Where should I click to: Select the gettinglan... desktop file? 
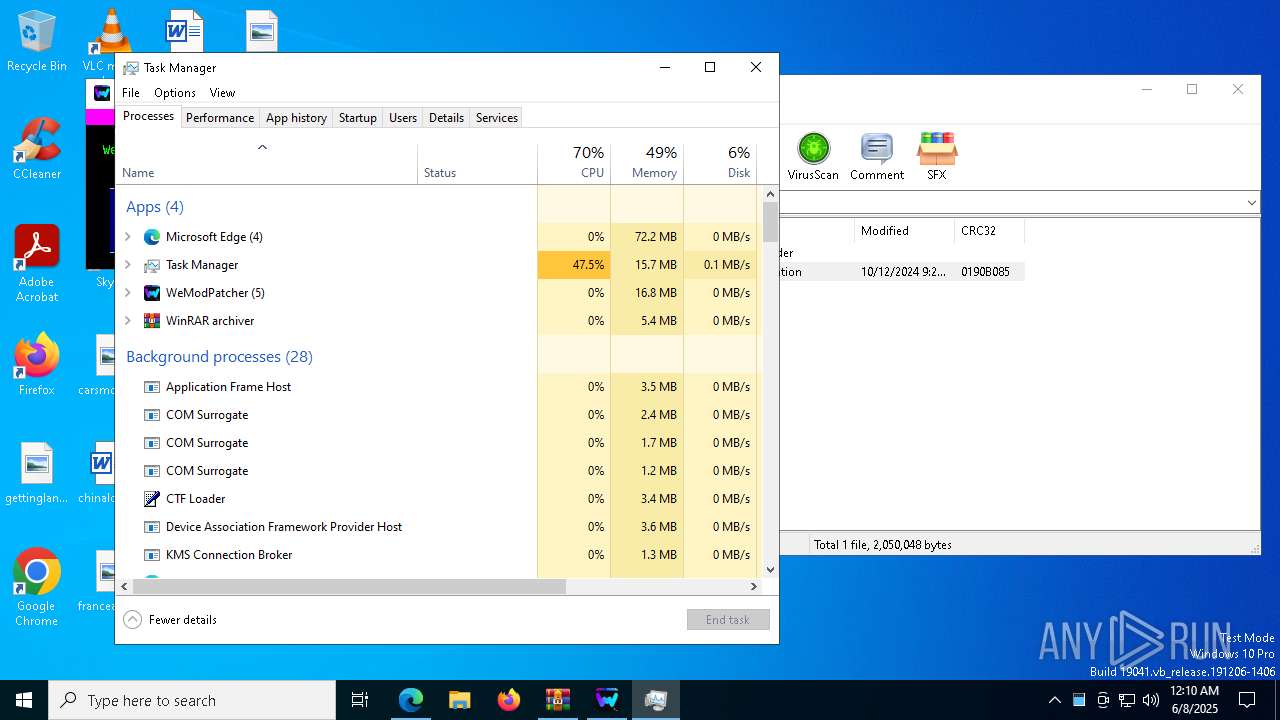[x=37, y=474]
